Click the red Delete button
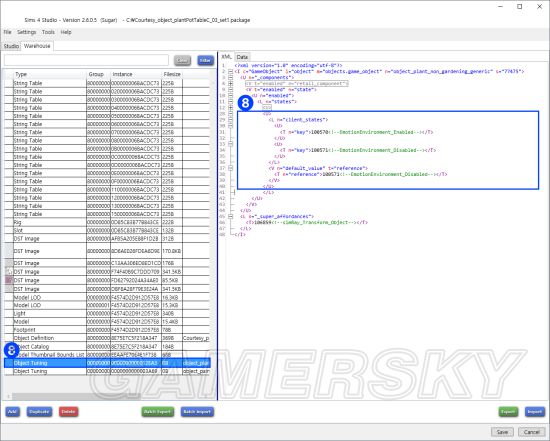Image resolution: width=550 pixels, height=441 pixels. 68,412
